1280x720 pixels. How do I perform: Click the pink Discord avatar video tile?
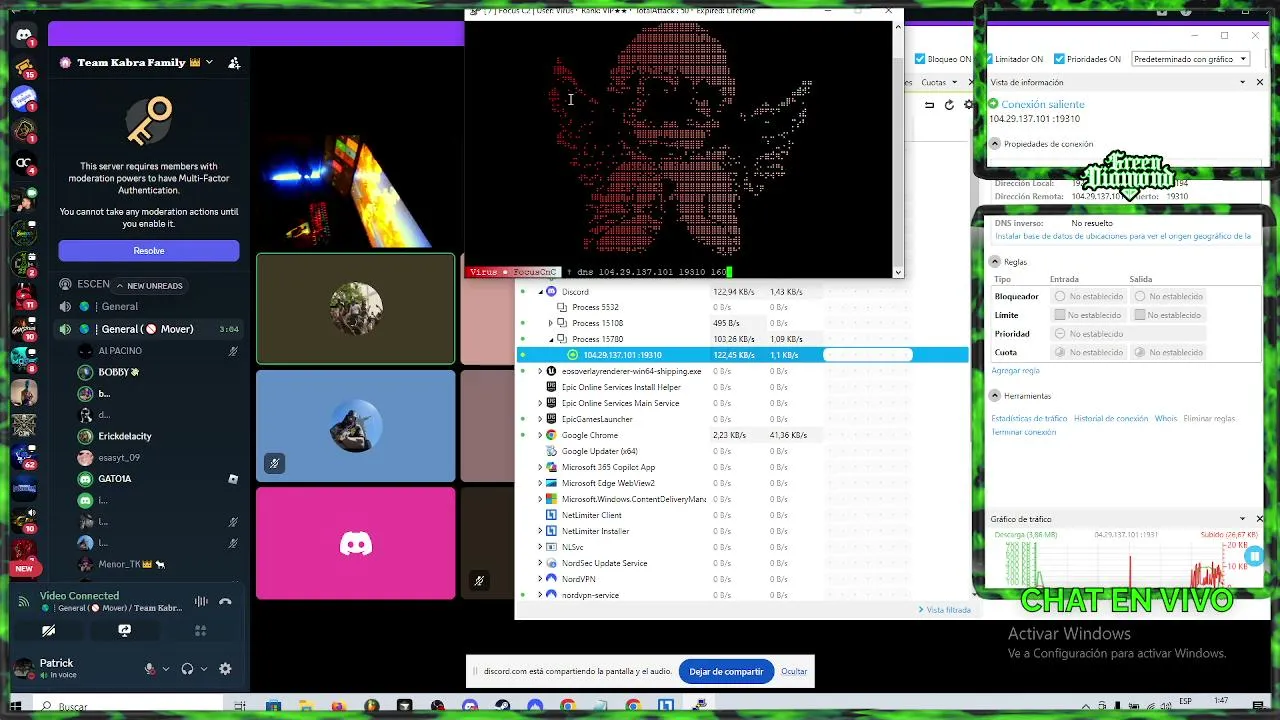click(x=356, y=543)
